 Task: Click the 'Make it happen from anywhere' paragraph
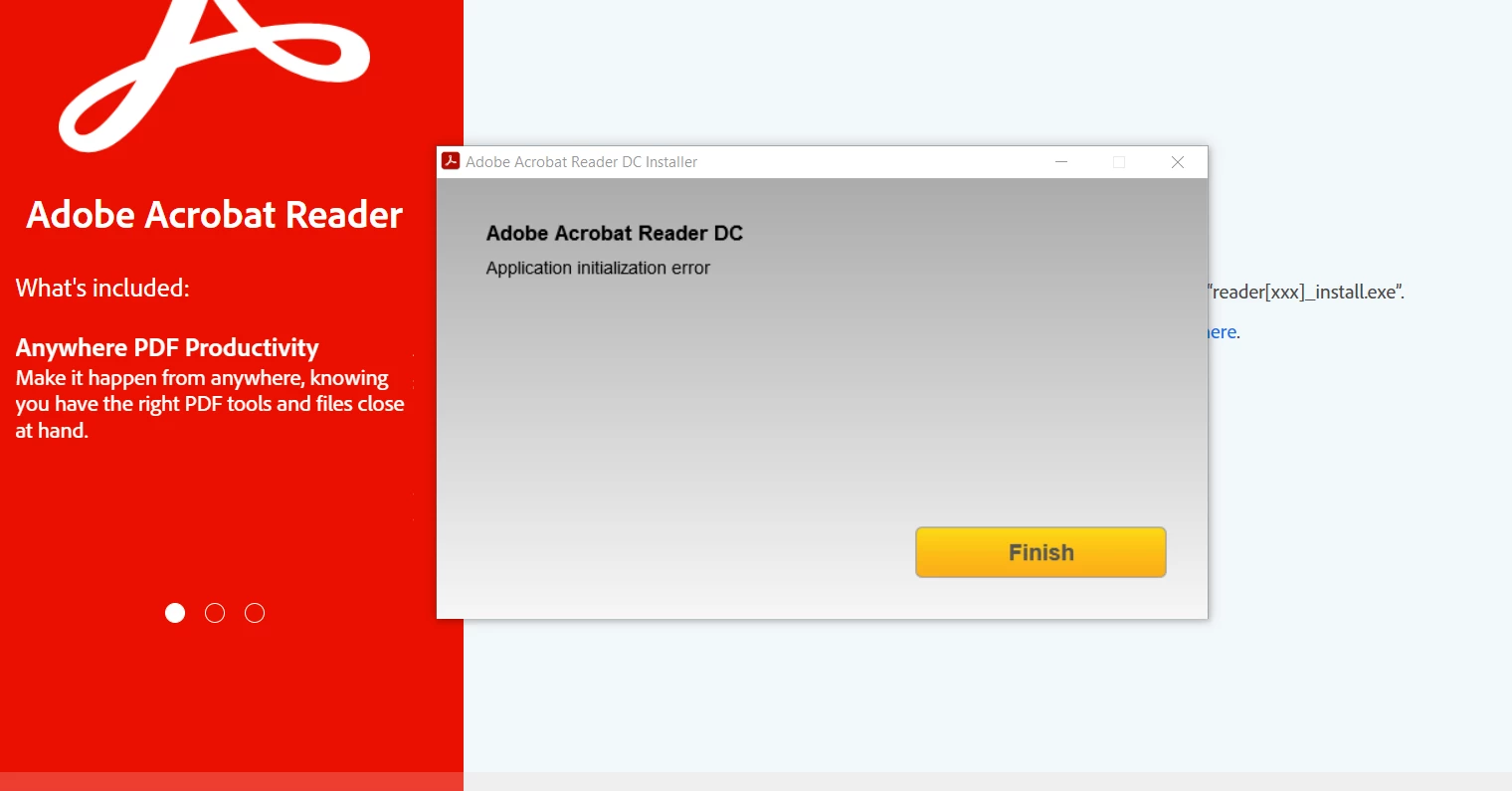coord(210,404)
